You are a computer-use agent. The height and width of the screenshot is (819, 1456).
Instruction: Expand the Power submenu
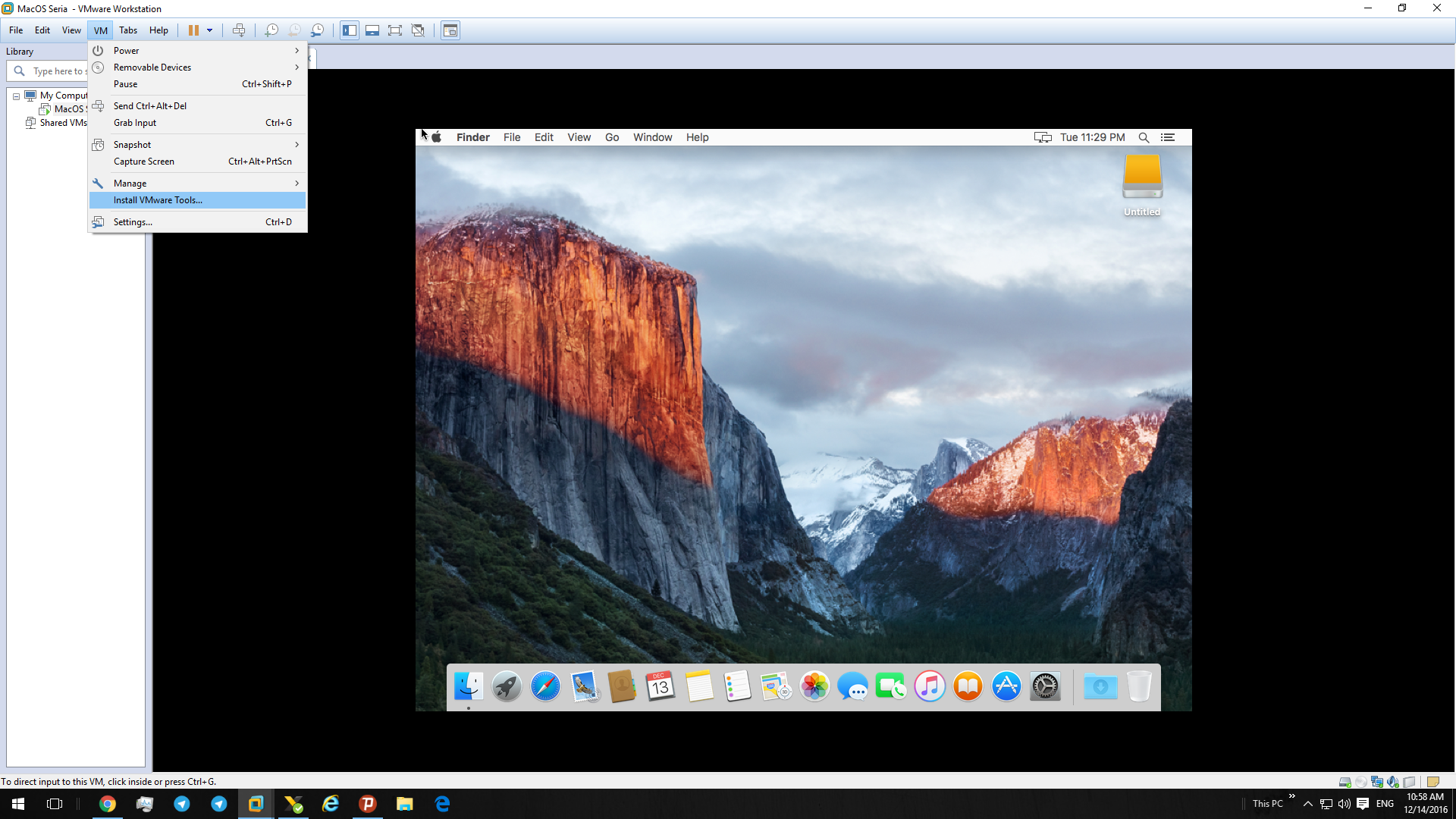(197, 51)
